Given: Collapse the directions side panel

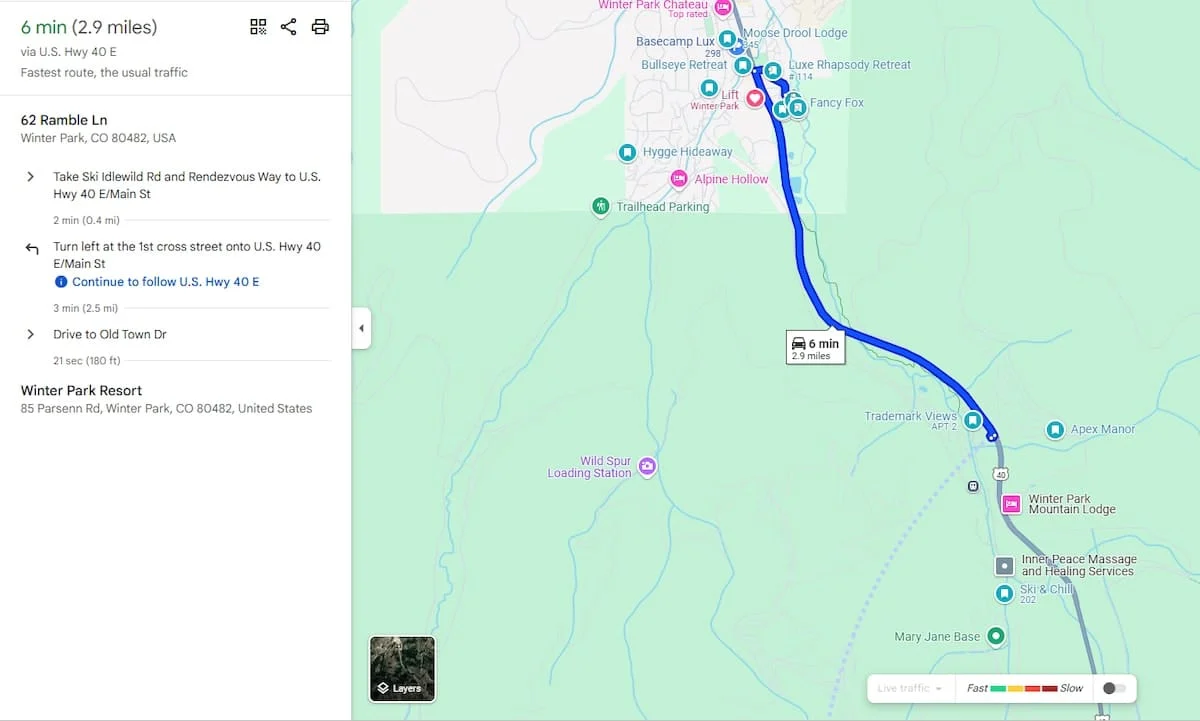Looking at the screenshot, I should click(x=361, y=328).
